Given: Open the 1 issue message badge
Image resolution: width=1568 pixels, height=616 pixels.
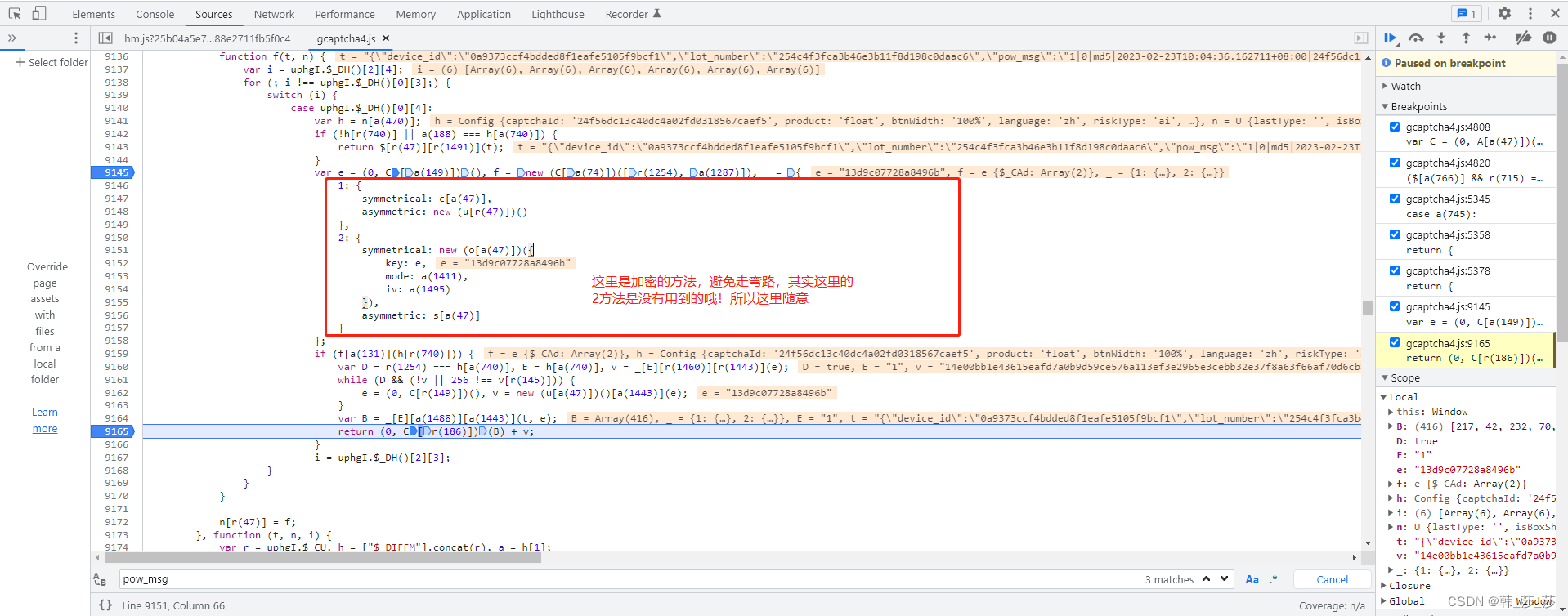Looking at the screenshot, I should tap(1465, 13).
